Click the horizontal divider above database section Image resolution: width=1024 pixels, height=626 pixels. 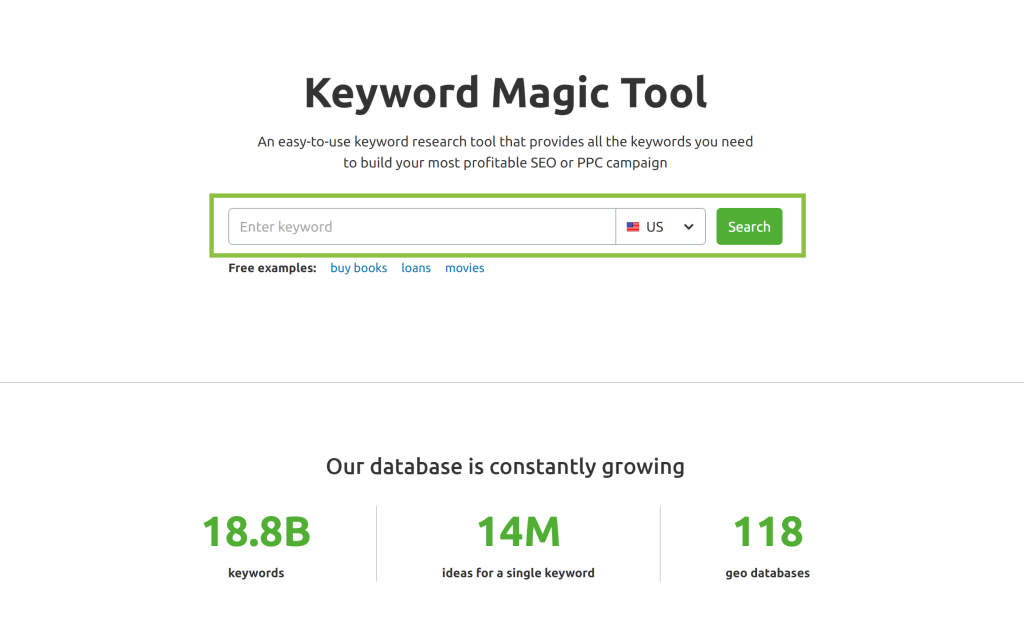[512, 382]
